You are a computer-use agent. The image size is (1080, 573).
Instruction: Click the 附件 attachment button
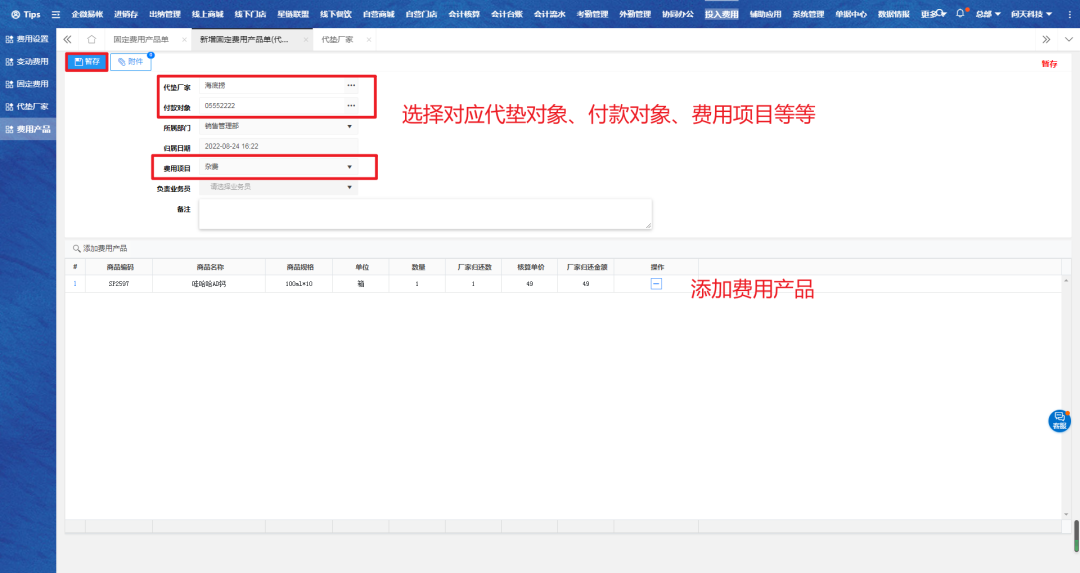coord(130,62)
